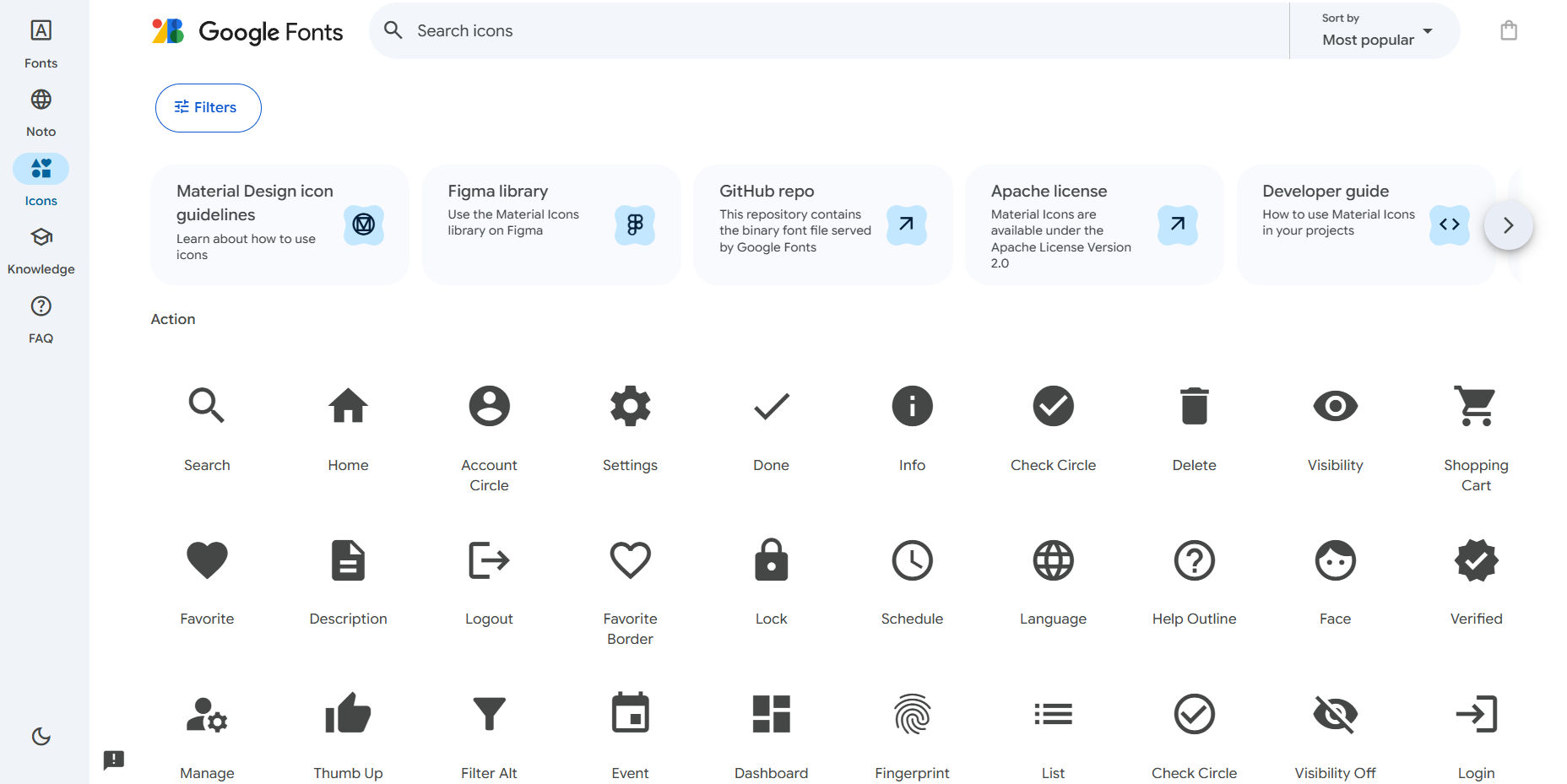
Task: Choose the Schedule clock icon
Action: (x=912, y=560)
